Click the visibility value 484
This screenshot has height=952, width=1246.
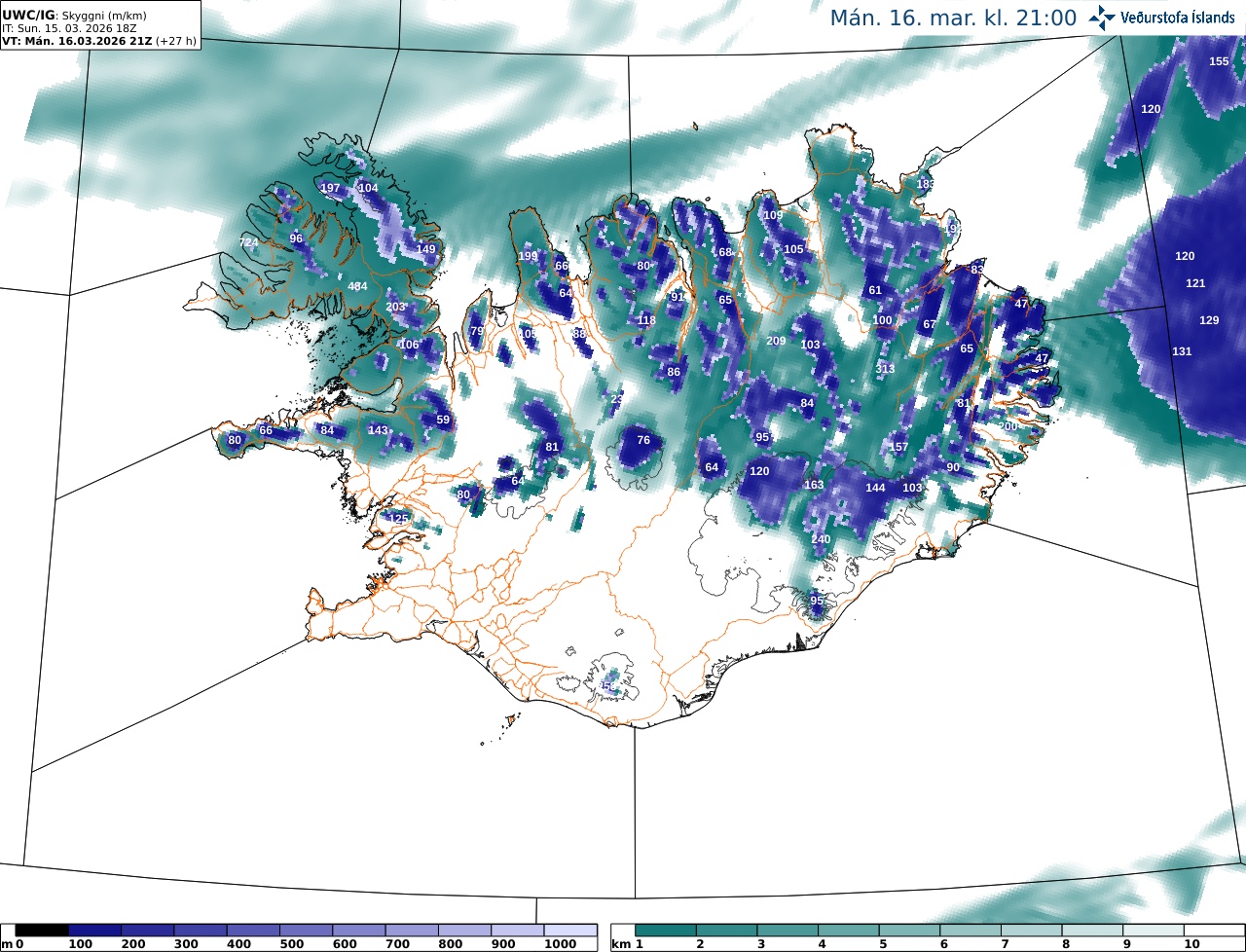coord(358,286)
